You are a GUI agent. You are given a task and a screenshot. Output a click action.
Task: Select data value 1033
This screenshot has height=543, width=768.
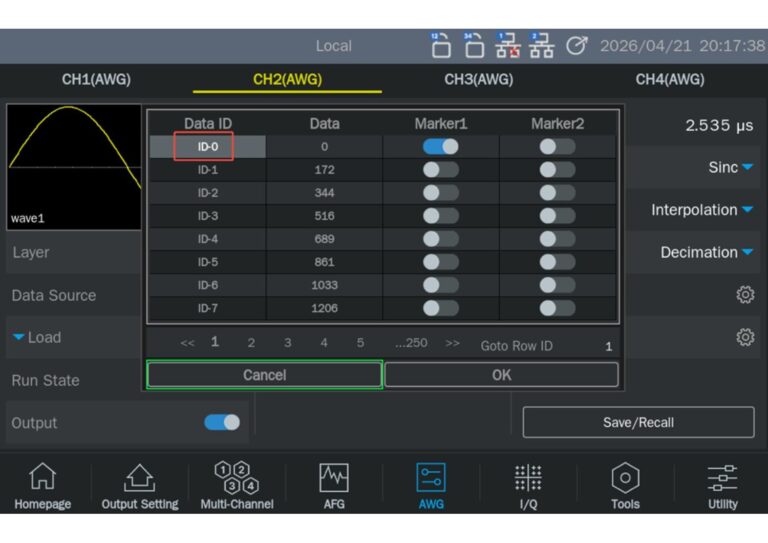324,285
